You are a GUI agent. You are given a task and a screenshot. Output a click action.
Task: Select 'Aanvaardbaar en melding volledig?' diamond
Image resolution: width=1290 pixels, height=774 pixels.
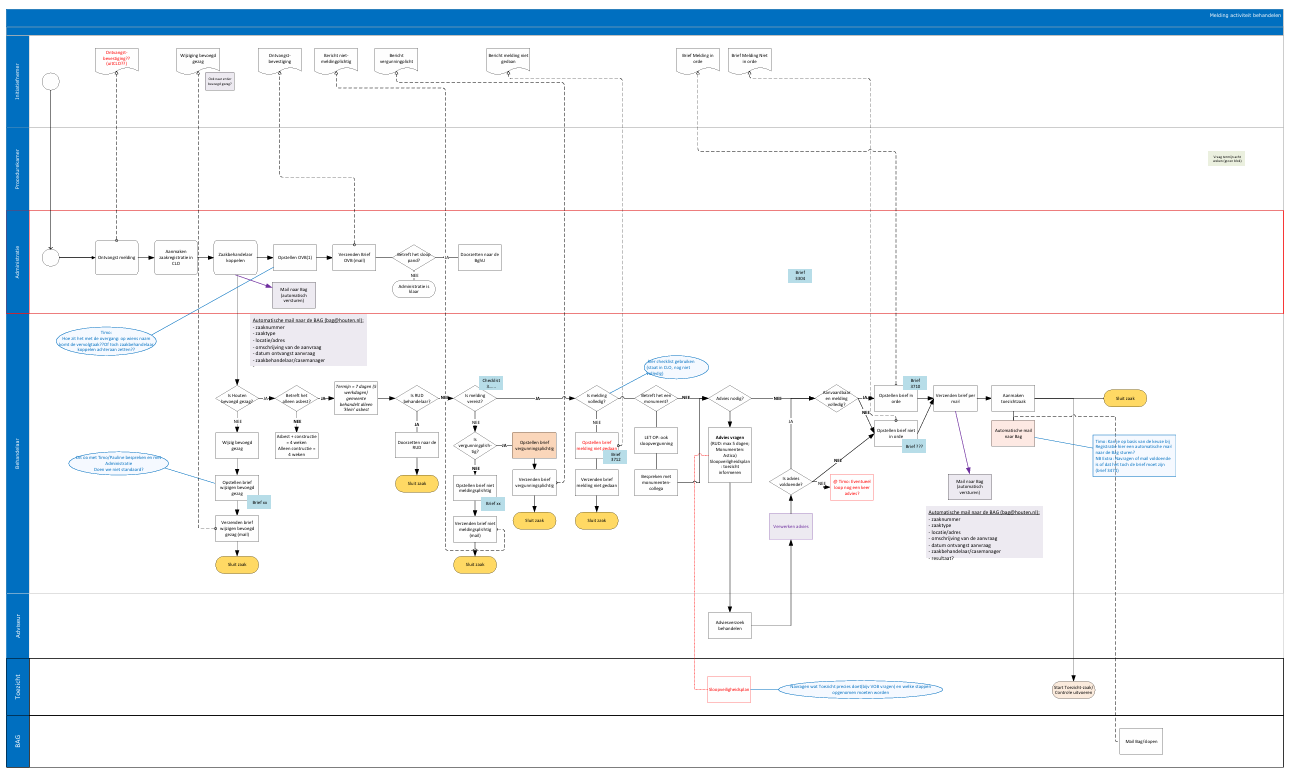[x=837, y=398]
